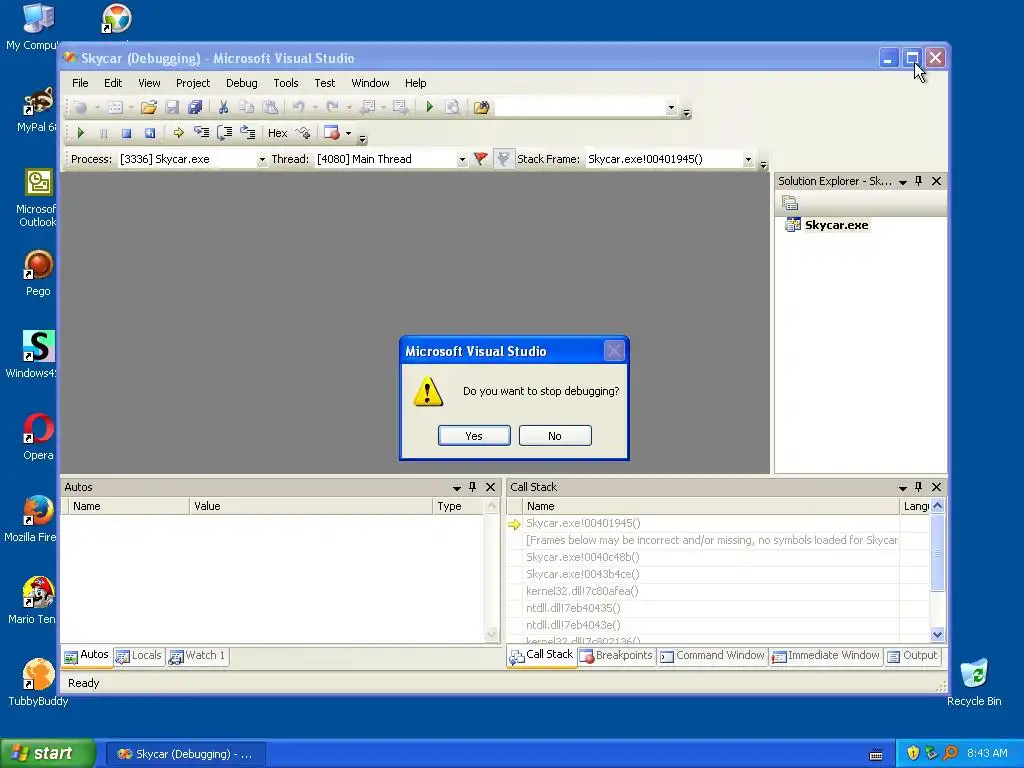Viewport: 1024px width, 768px height.
Task: Click the New Project toolbar icon
Action: 80,108
